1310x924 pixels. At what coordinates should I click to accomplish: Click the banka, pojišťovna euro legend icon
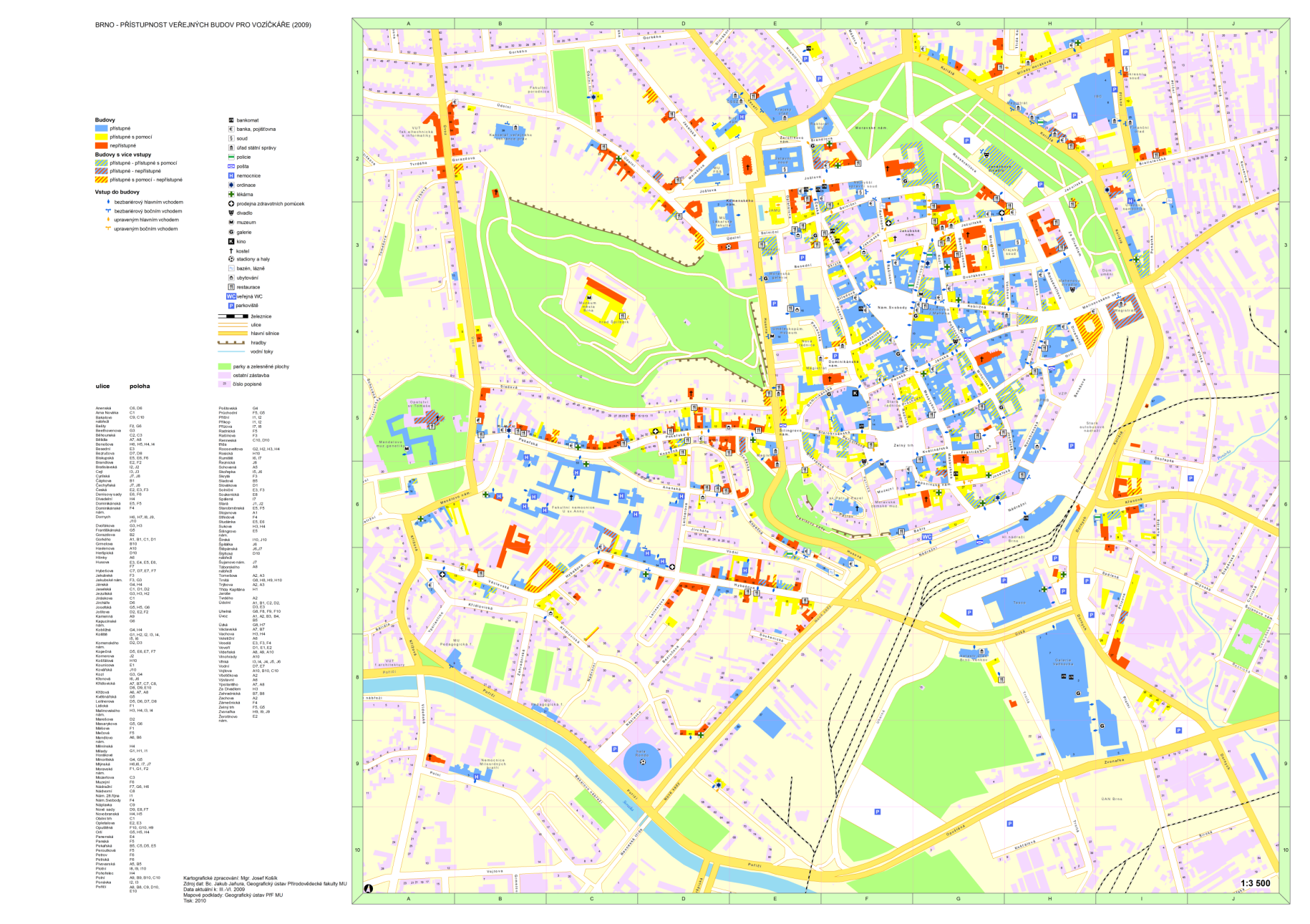click(x=231, y=130)
